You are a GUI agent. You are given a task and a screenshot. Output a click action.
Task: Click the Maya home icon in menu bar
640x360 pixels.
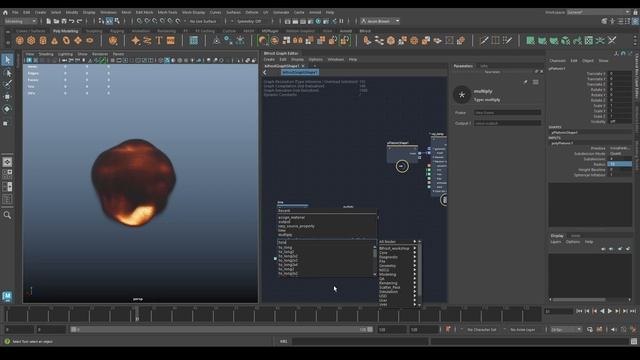click(5, 12)
